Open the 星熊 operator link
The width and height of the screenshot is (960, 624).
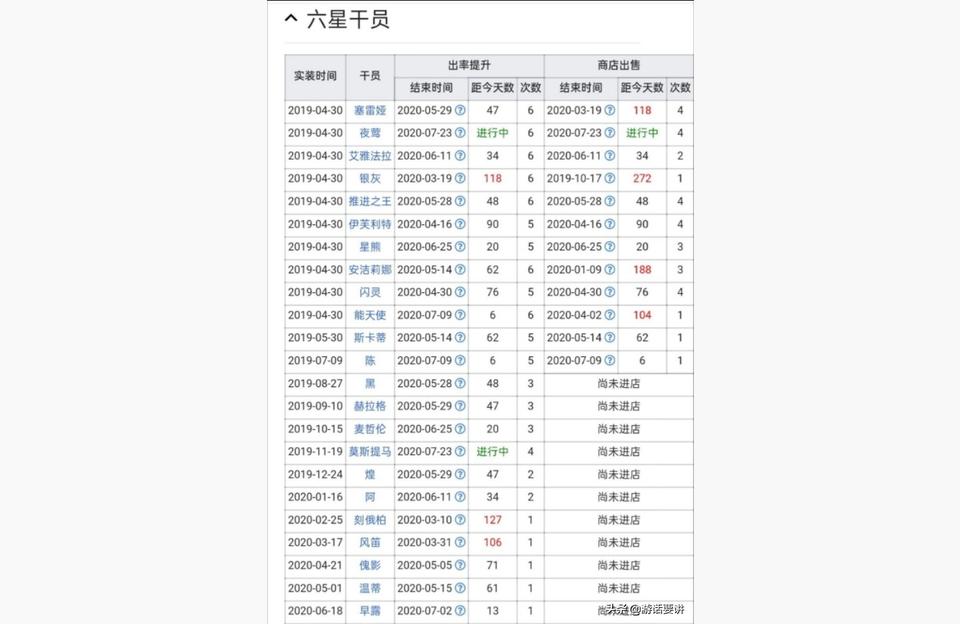[x=370, y=247]
